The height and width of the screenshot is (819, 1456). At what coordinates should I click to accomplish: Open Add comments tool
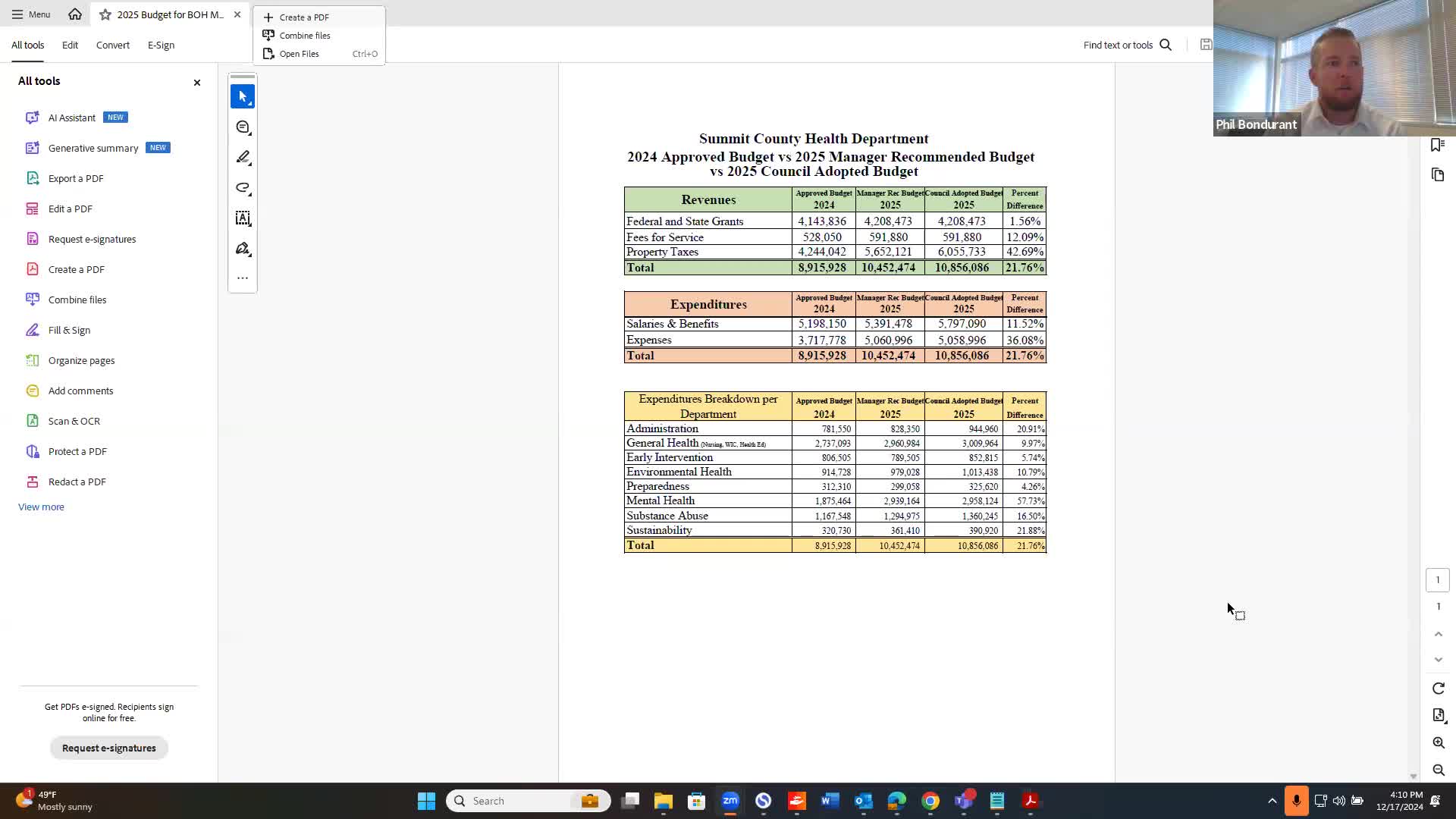80,391
